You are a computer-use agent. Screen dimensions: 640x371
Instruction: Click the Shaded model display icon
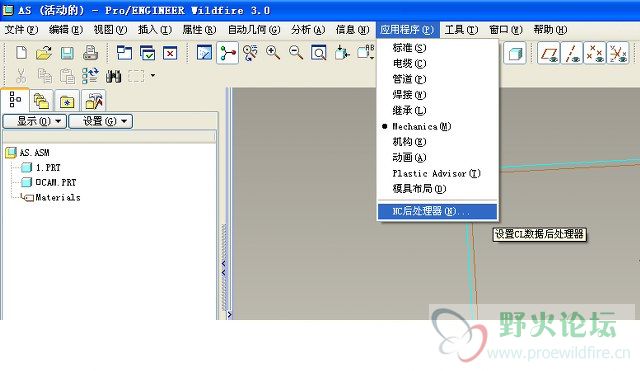point(515,53)
